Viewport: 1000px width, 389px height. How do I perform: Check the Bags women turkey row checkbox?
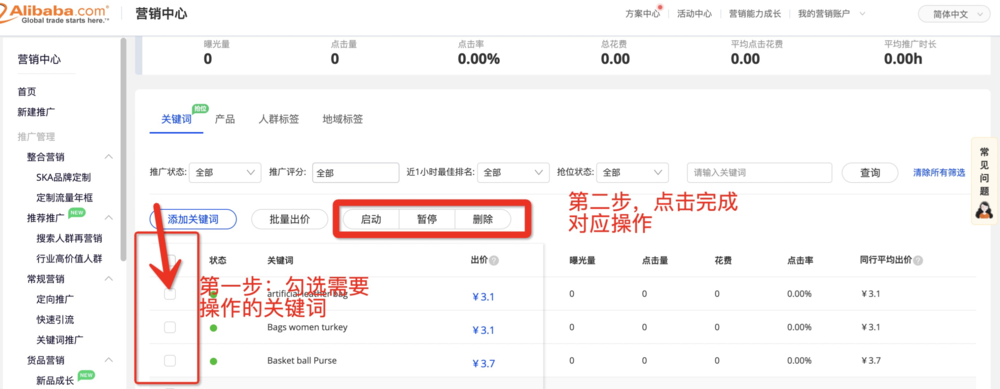[170, 327]
